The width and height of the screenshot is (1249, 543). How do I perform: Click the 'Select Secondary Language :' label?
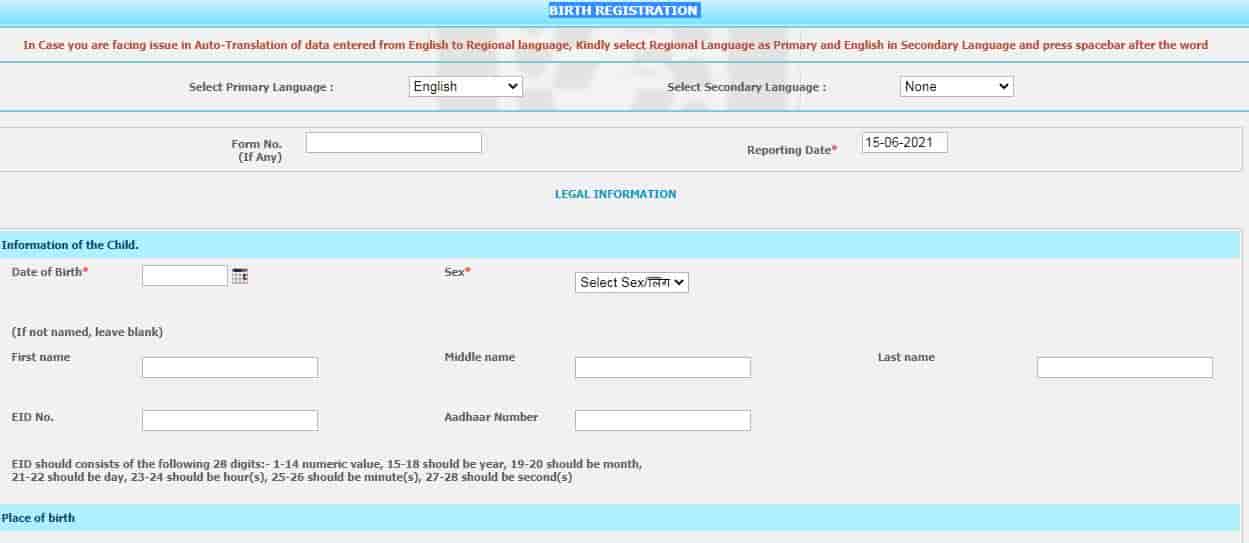[x=747, y=88]
